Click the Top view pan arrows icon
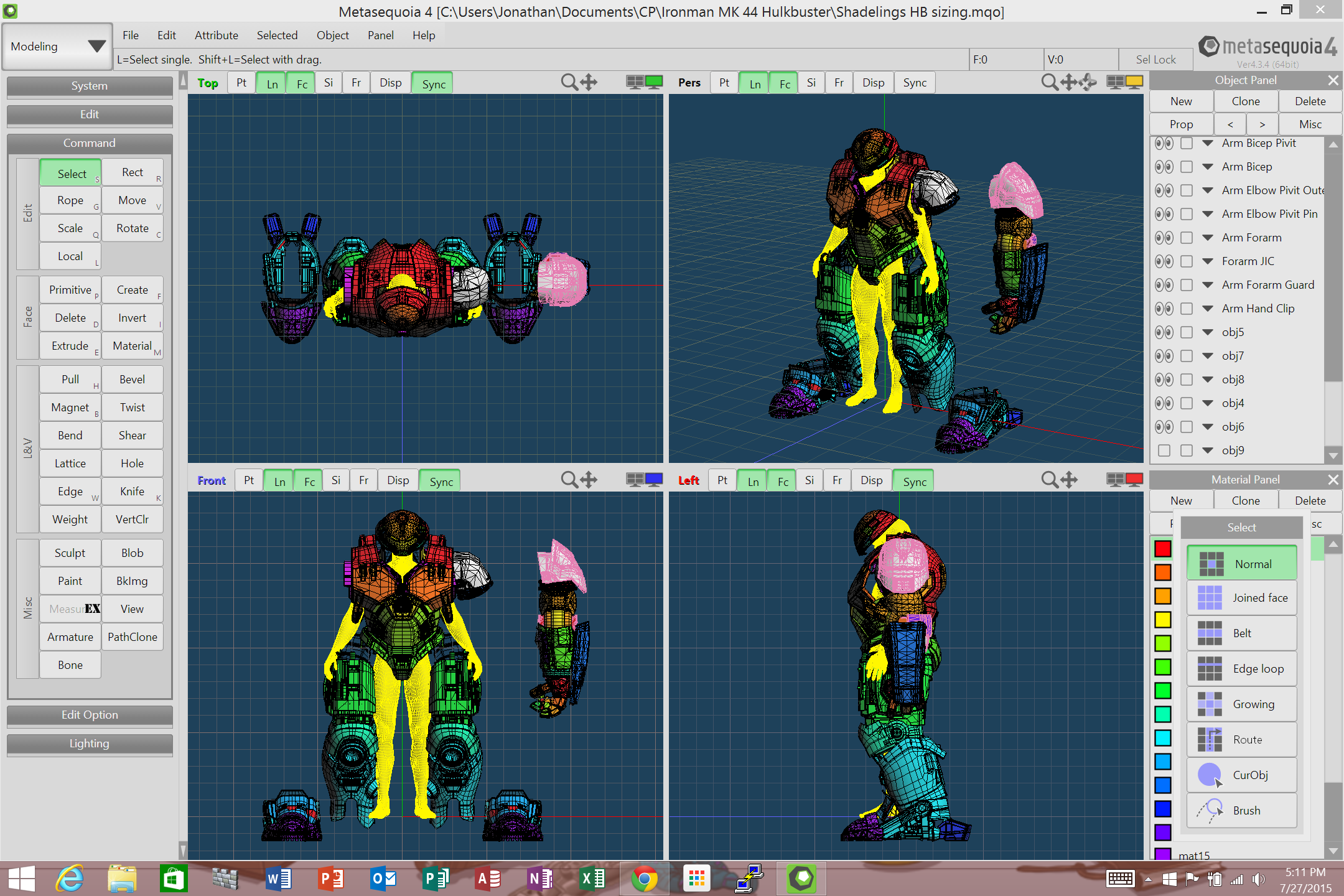 [589, 82]
